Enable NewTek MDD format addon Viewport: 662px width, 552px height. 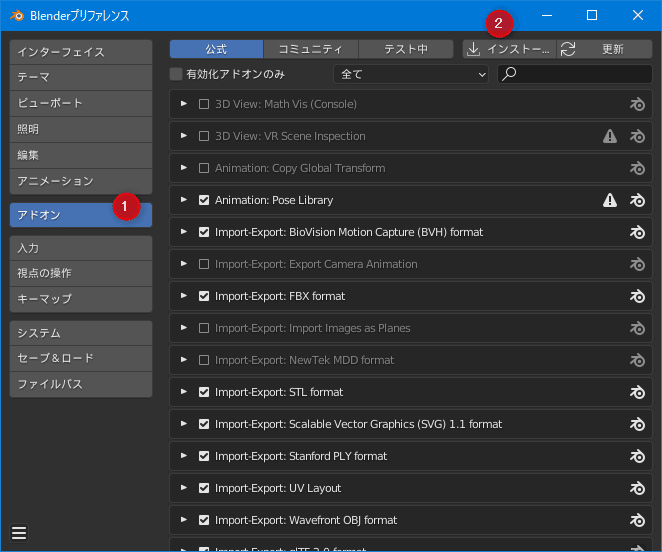[204, 360]
